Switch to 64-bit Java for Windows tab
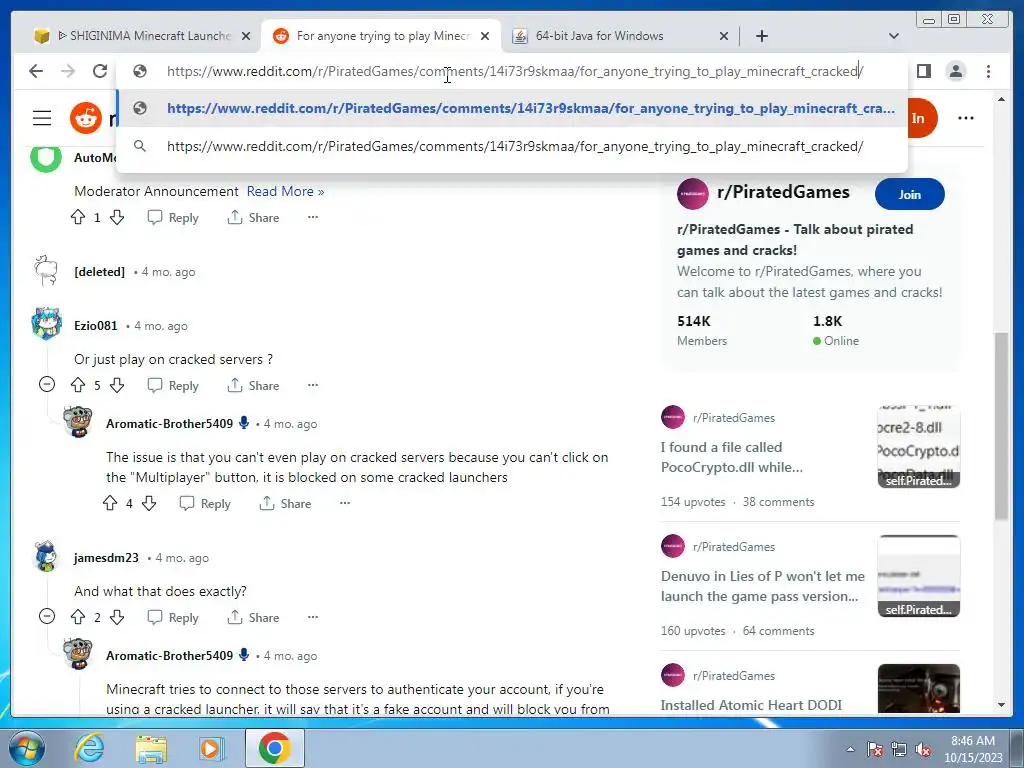Viewport: 1024px width, 768px height. pos(620,36)
